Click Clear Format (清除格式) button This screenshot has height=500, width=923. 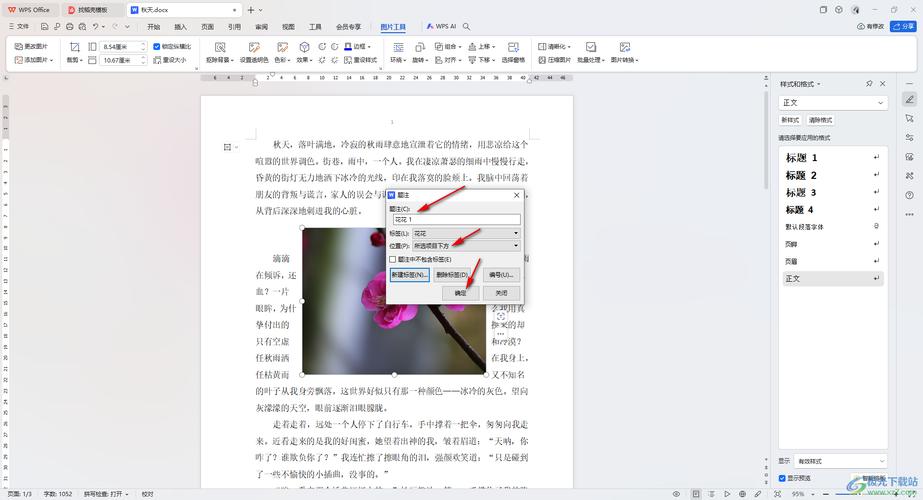click(x=820, y=120)
